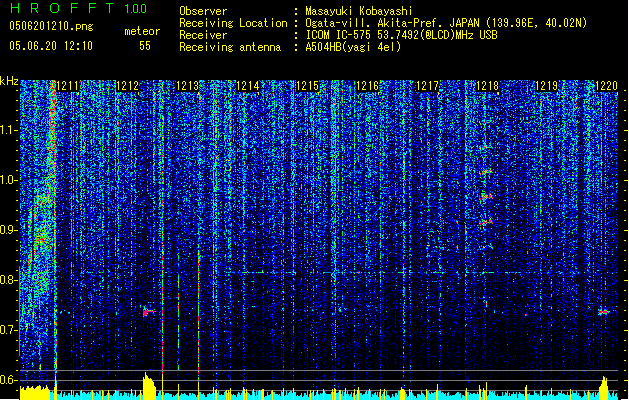629x400 pixels.
Task: Select the 1219 time marker
Action: (x=547, y=86)
